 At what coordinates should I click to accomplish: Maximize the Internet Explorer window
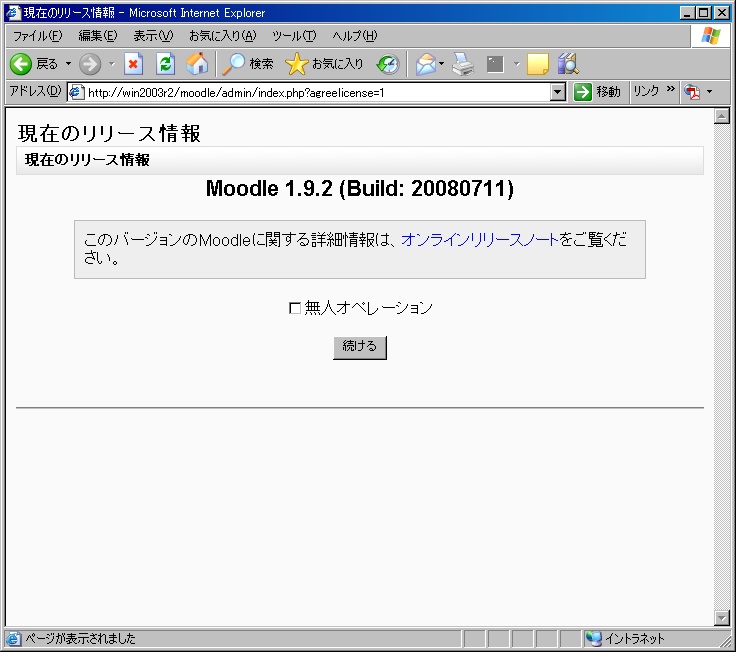[x=704, y=13]
